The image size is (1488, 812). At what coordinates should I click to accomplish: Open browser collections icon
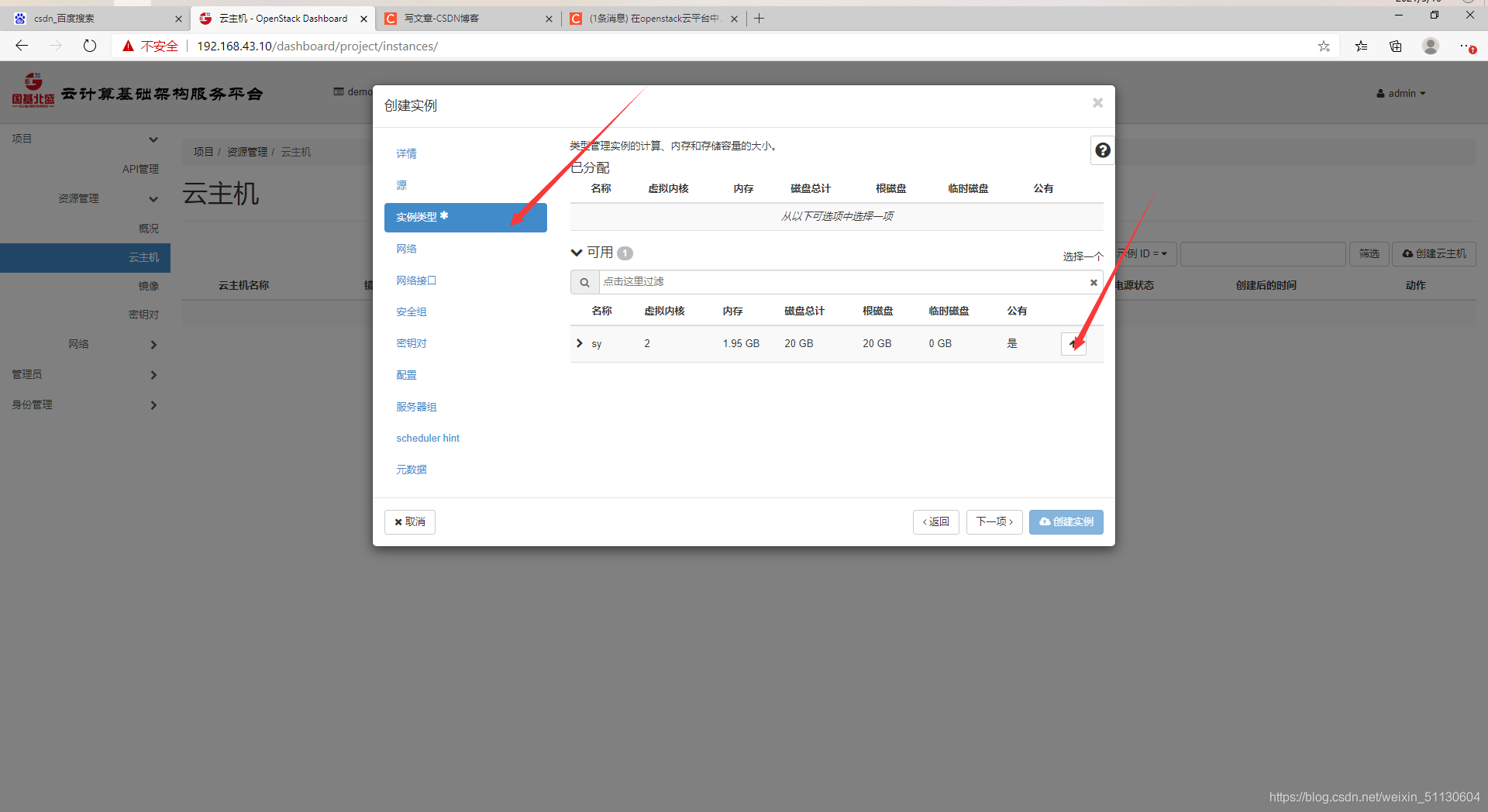[x=1396, y=46]
